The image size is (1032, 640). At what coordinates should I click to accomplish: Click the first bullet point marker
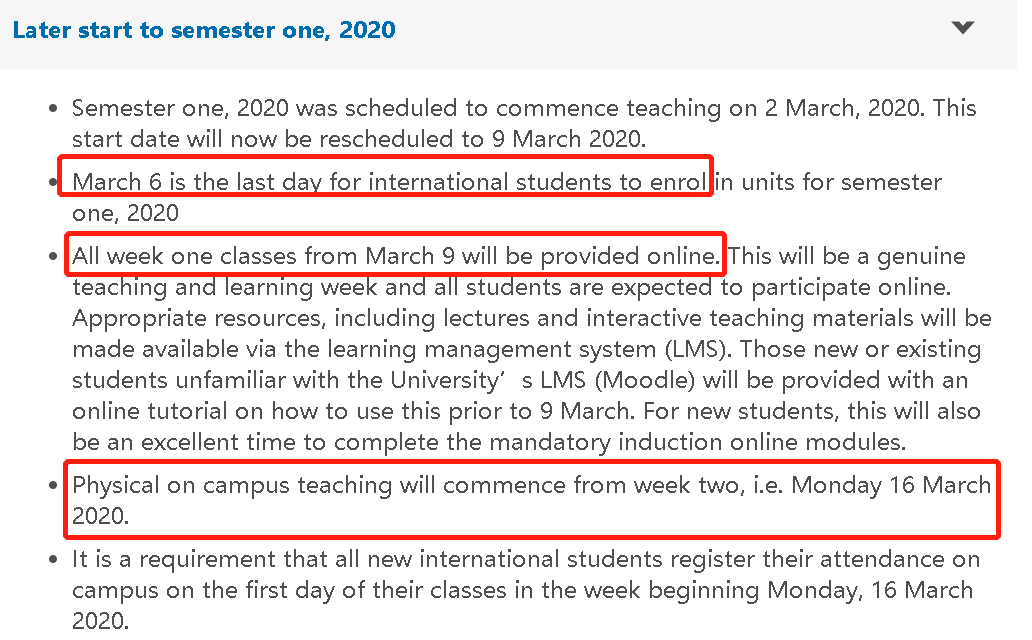54,109
